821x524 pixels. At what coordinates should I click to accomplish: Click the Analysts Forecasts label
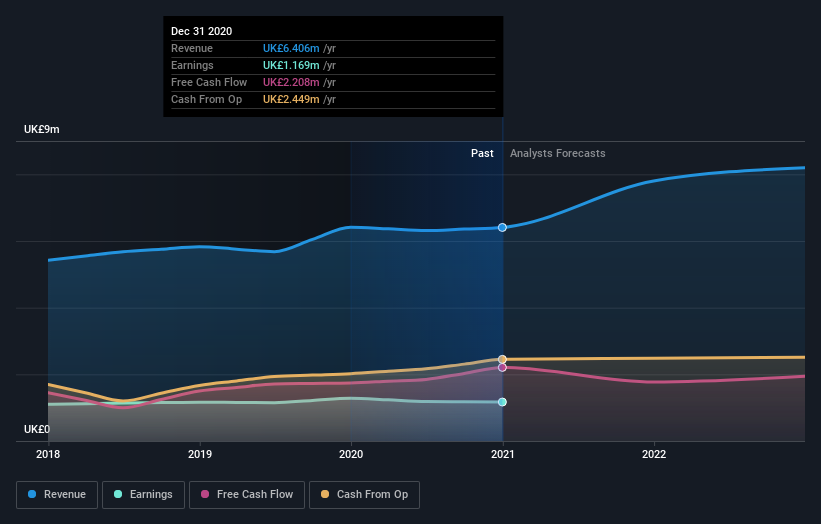[x=558, y=153]
